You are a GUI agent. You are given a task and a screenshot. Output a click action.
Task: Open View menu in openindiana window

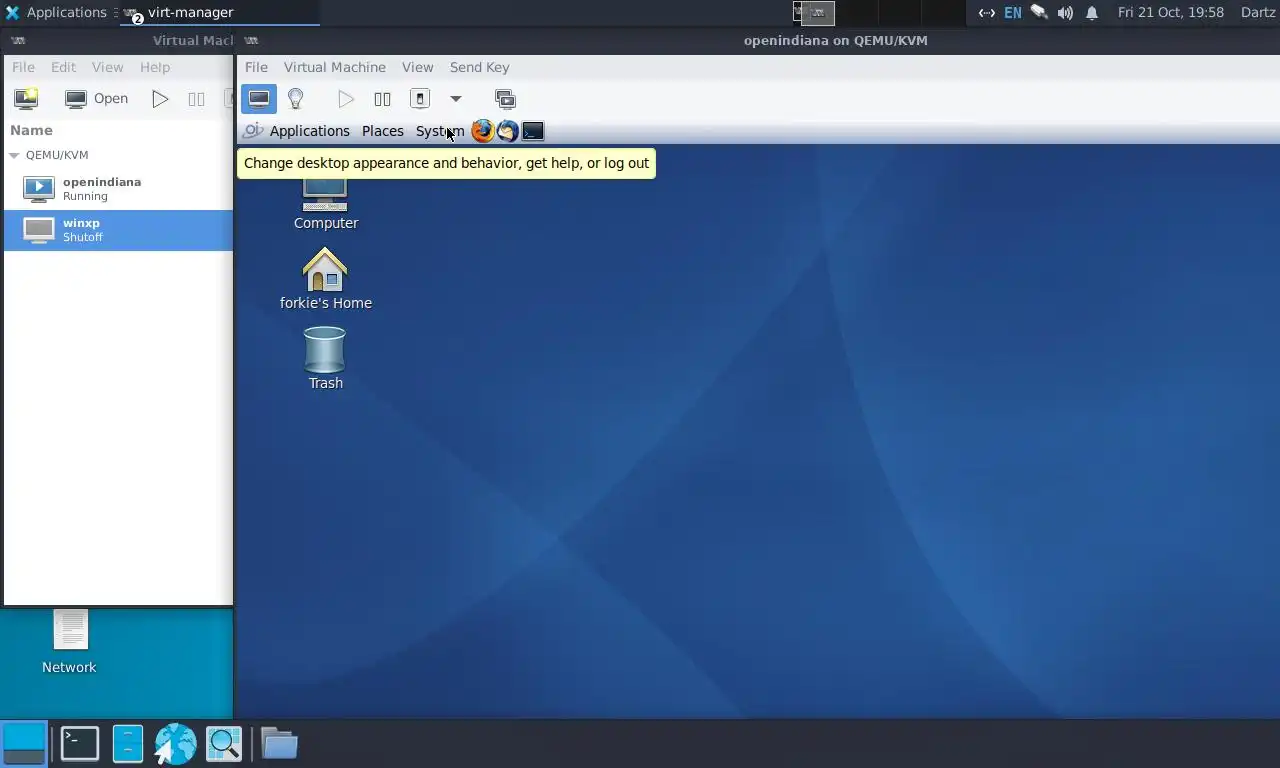418,67
